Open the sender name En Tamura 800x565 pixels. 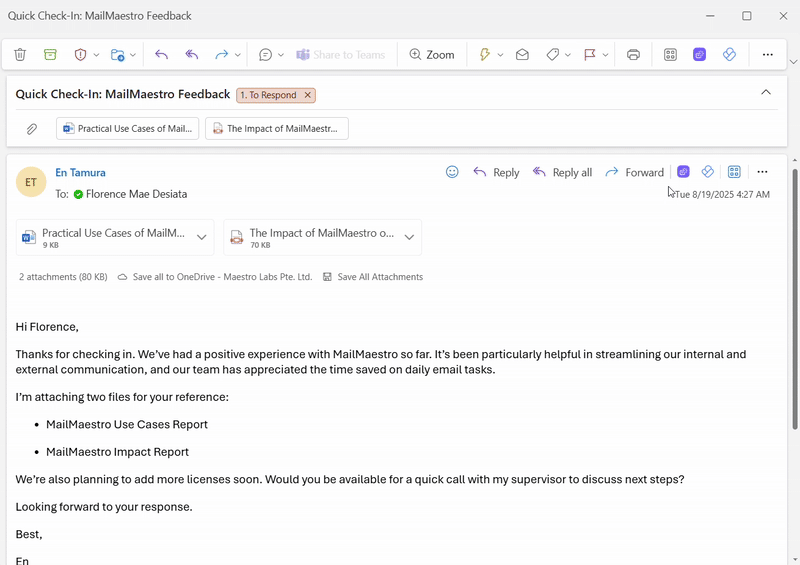pos(81,173)
